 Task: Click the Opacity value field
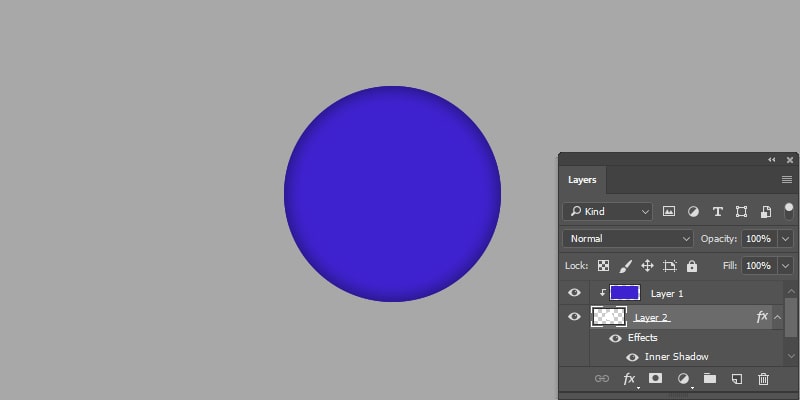[759, 238]
